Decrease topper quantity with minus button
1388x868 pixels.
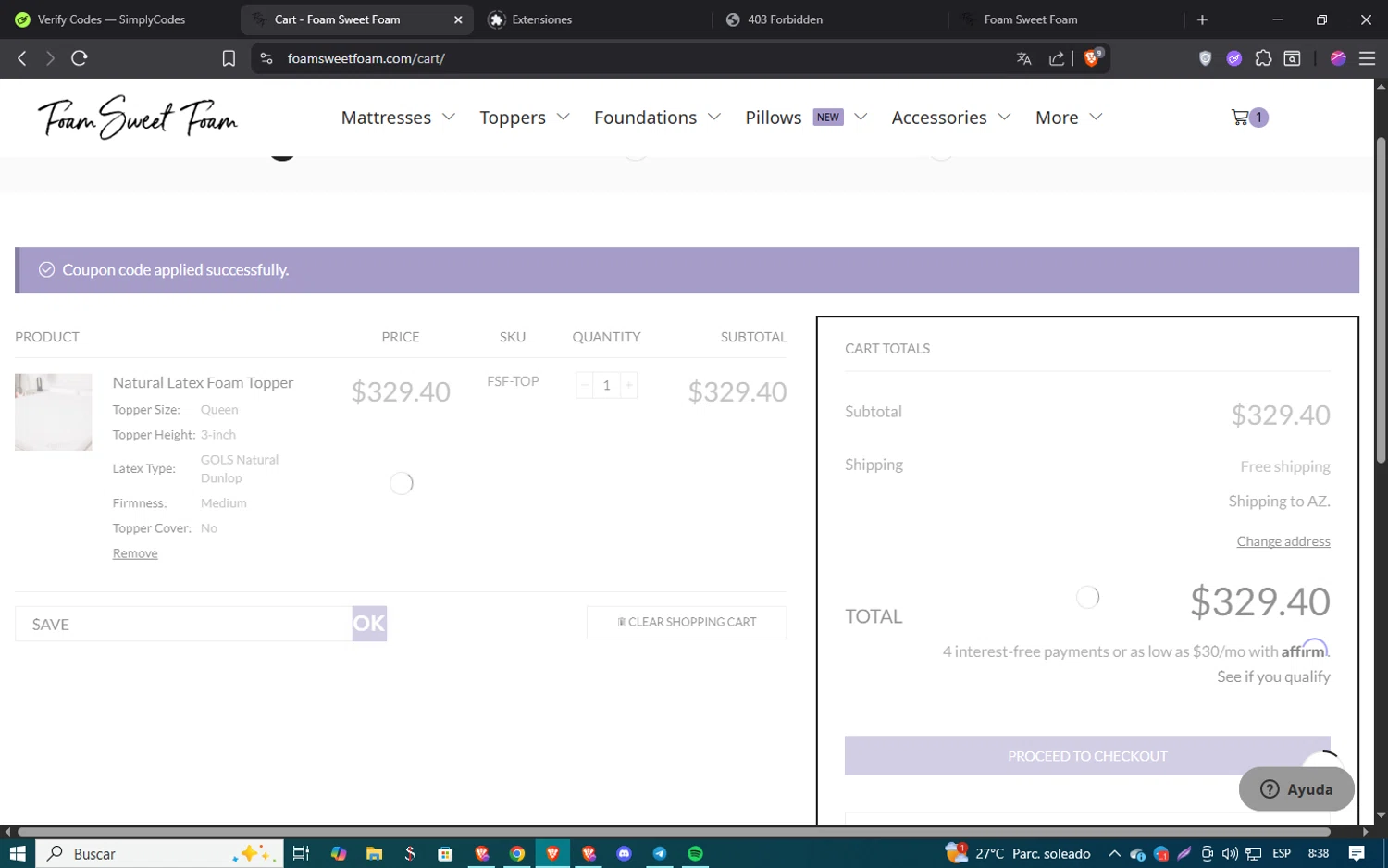(585, 385)
